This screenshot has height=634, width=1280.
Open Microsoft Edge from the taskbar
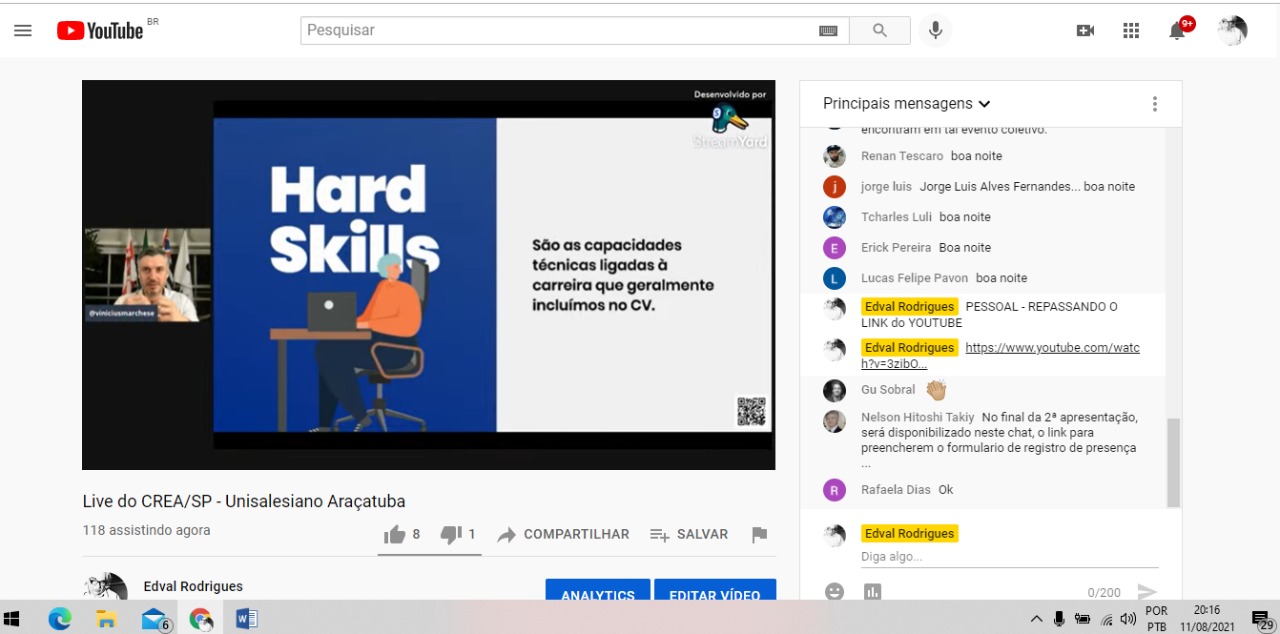click(x=60, y=619)
